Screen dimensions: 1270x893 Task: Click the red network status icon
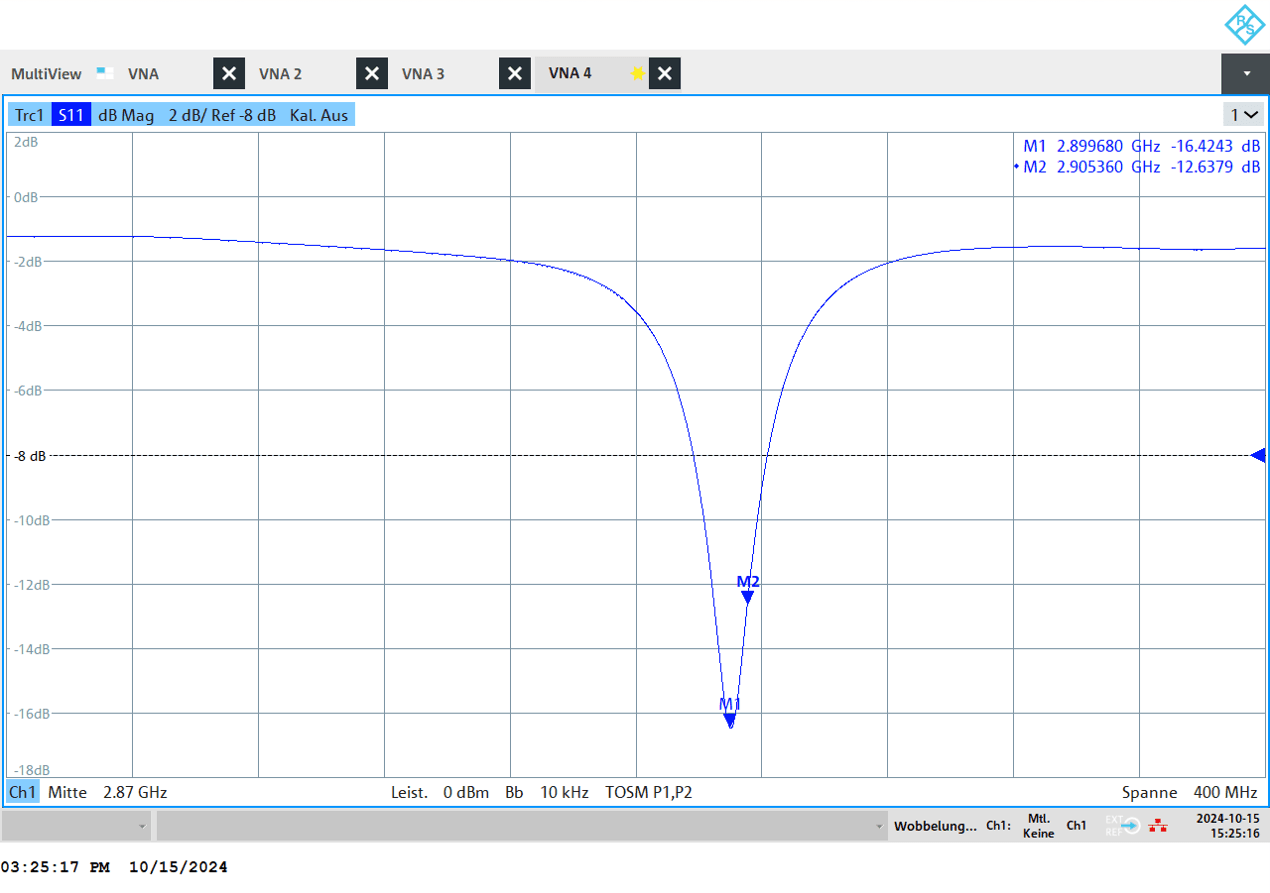click(1158, 826)
